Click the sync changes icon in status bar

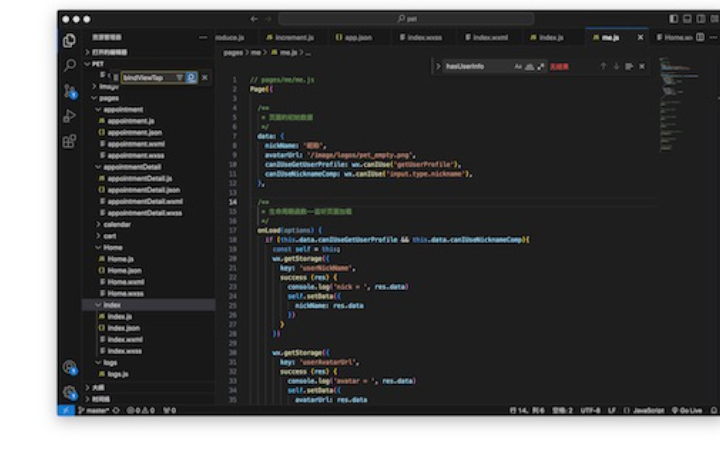tap(116, 410)
